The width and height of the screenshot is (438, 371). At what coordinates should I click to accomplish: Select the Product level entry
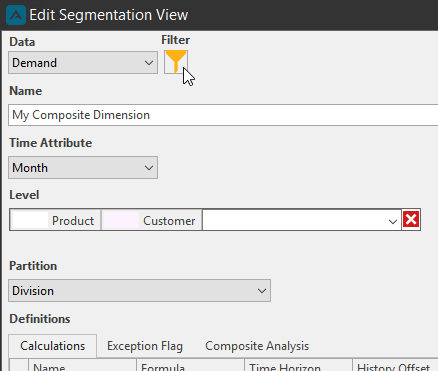click(56, 220)
